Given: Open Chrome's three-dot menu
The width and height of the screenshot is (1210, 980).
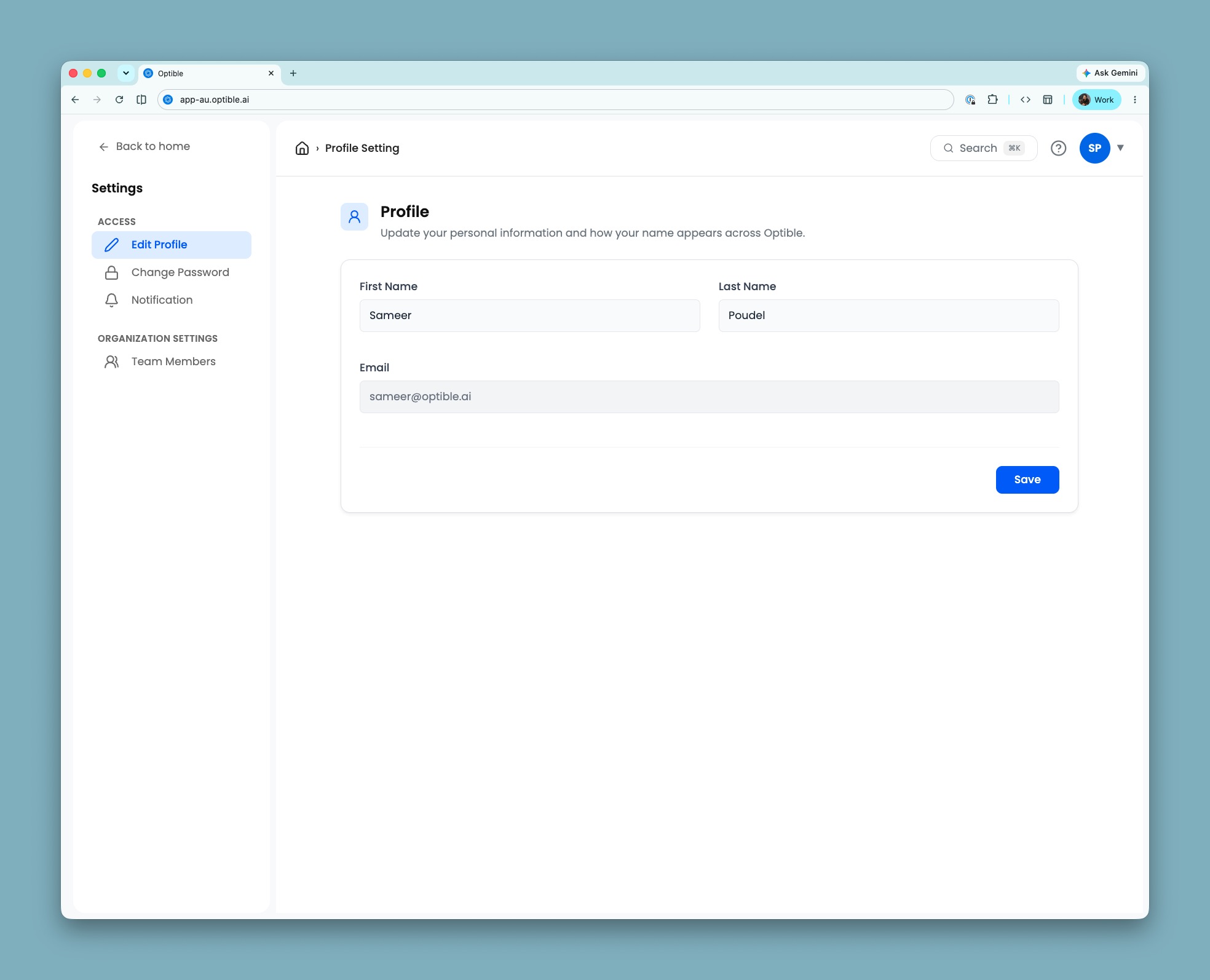Looking at the screenshot, I should pyautogui.click(x=1135, y=100).
